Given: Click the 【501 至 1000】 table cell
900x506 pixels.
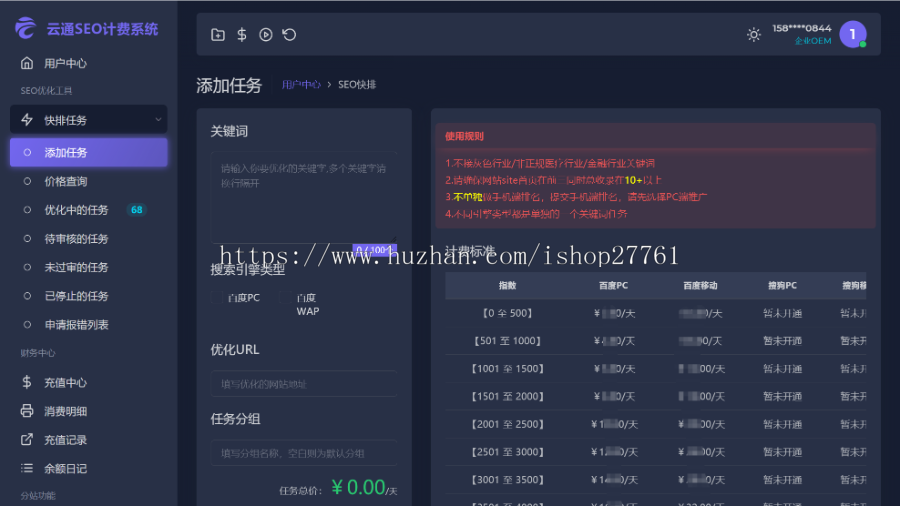Looking at the screenshot, I should [x=507, y=341].
